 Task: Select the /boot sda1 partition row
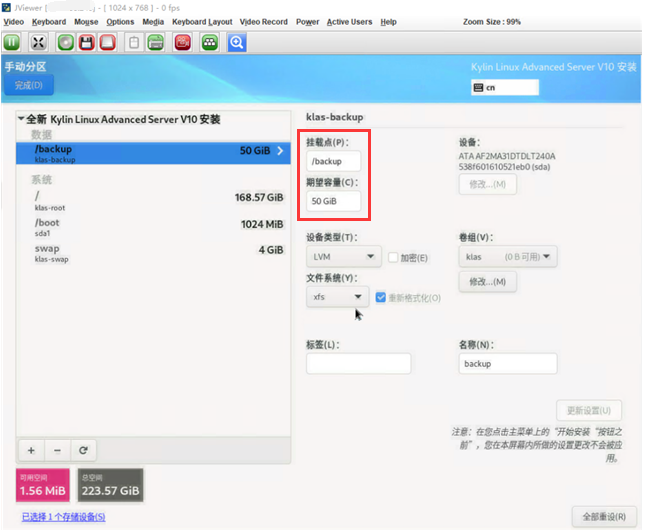pyautogui.click(x=153, y=227)
